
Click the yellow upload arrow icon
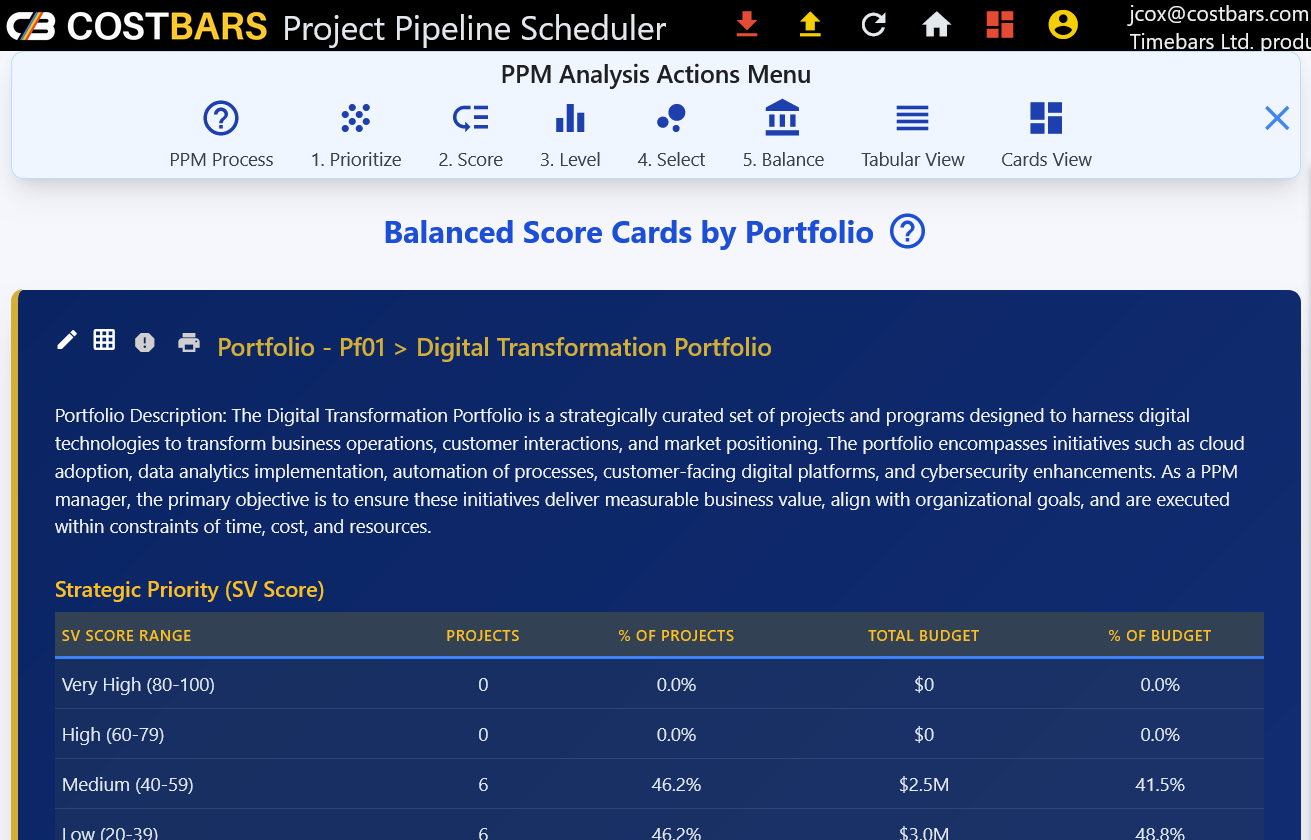coord(810,24)
